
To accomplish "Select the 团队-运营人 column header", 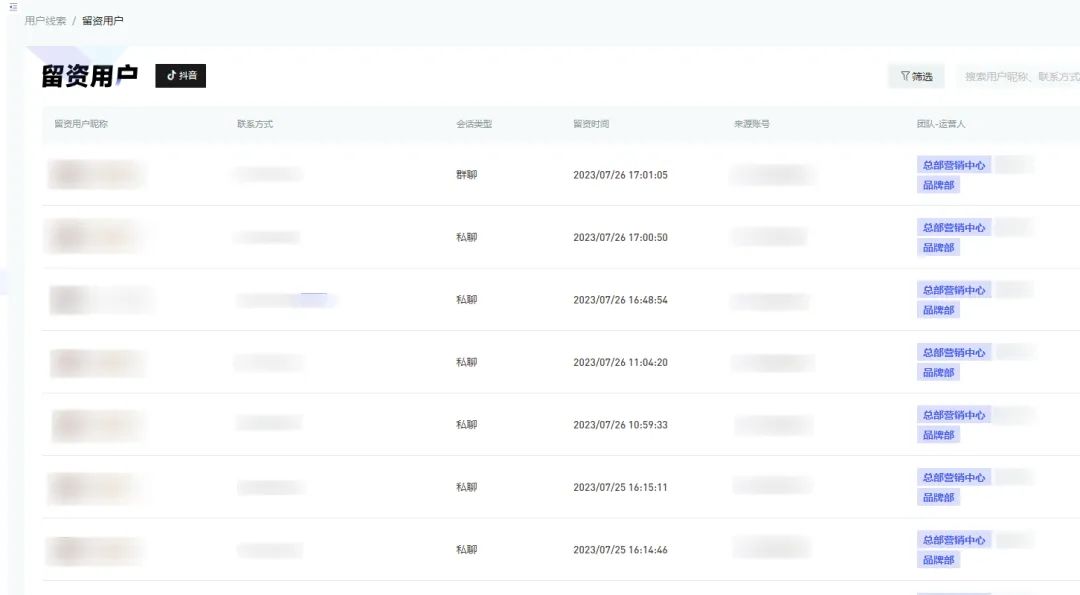I will (941, 124).
